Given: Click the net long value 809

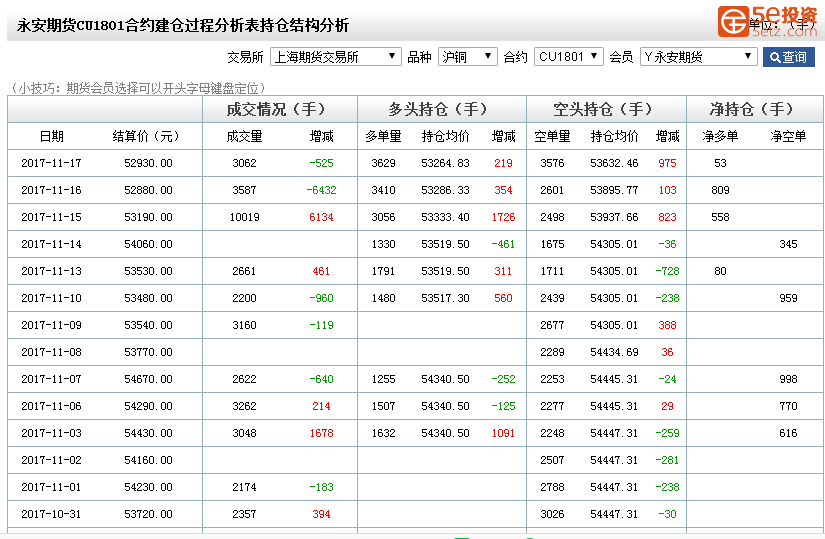Looking at the screenshot, I should pos(720,190).
